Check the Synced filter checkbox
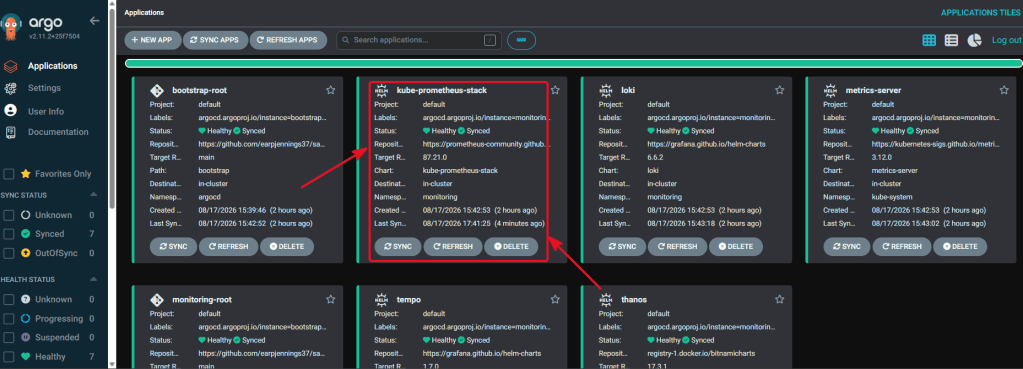 pos(9,233)
